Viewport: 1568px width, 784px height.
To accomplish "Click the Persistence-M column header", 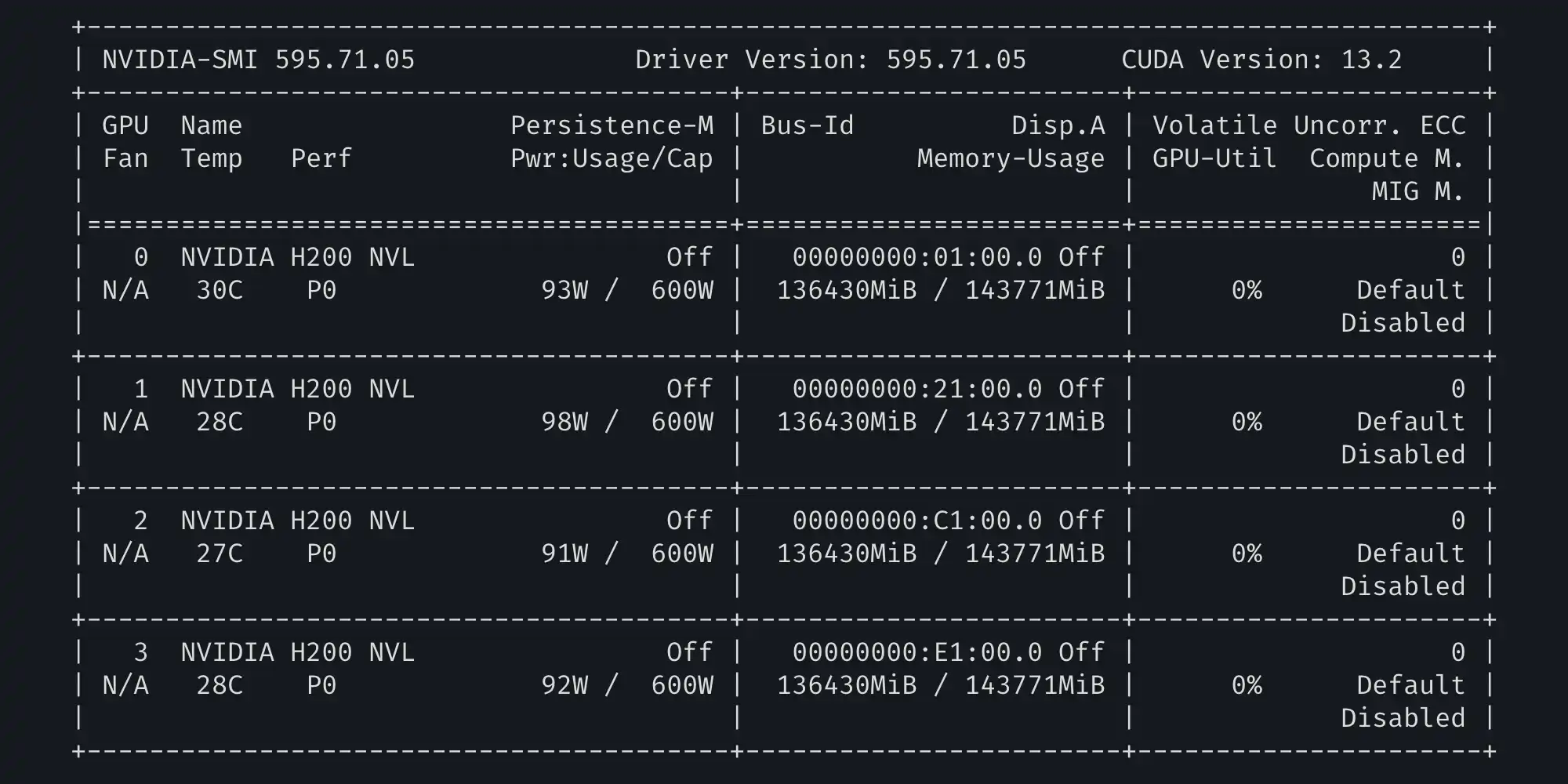I will click(x=612, y=125).
